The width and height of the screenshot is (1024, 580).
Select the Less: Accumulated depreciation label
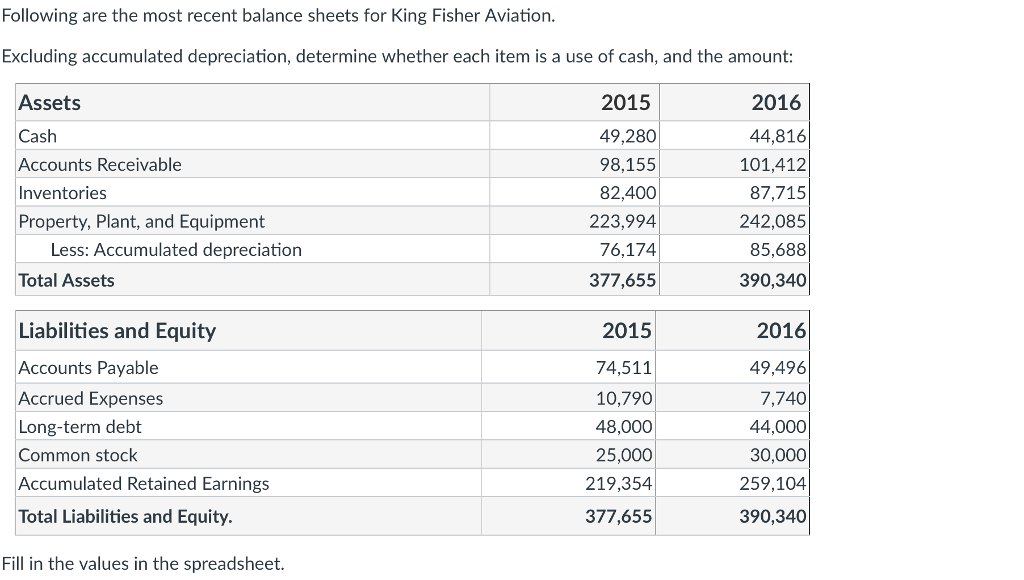[176, 250]
